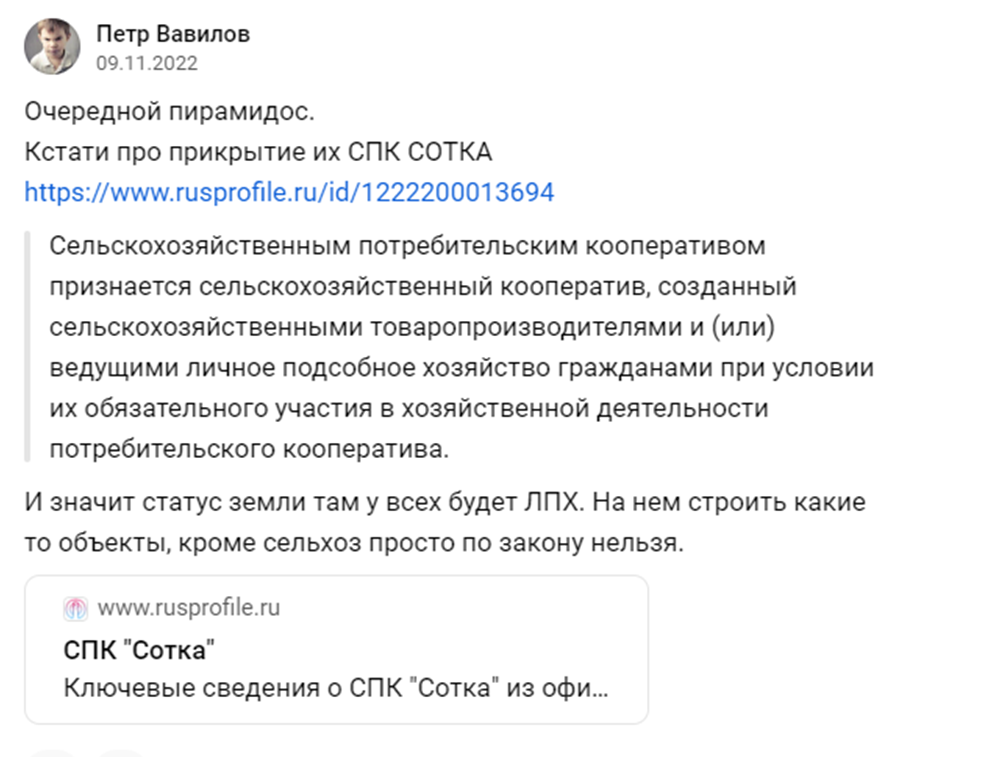Image resolution: width=984 pixels, height=757 pixels.
Task: Click the rusprofile favicon in preview card
Action: tap(76, 608)
